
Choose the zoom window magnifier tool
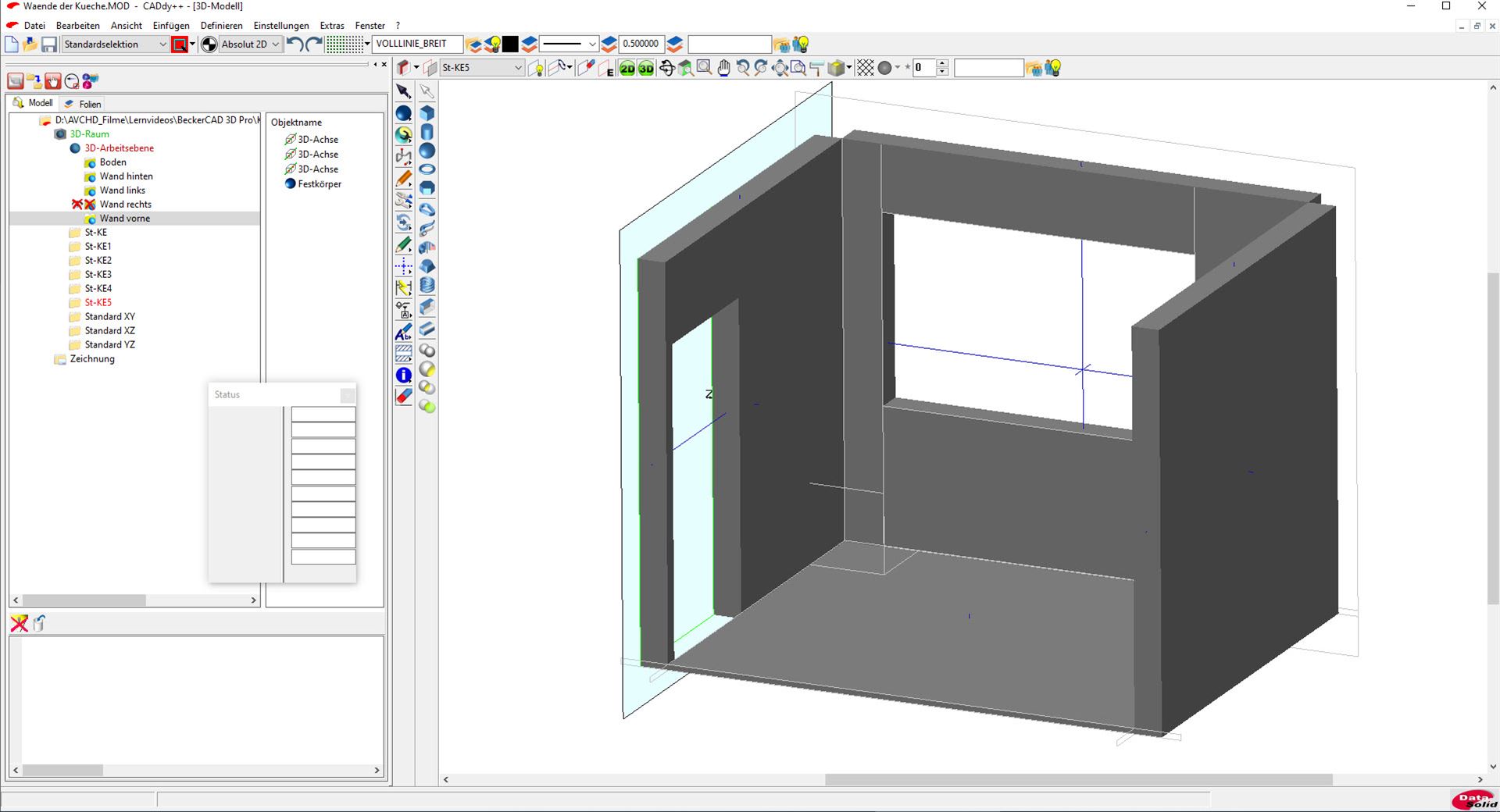(704, 69)
